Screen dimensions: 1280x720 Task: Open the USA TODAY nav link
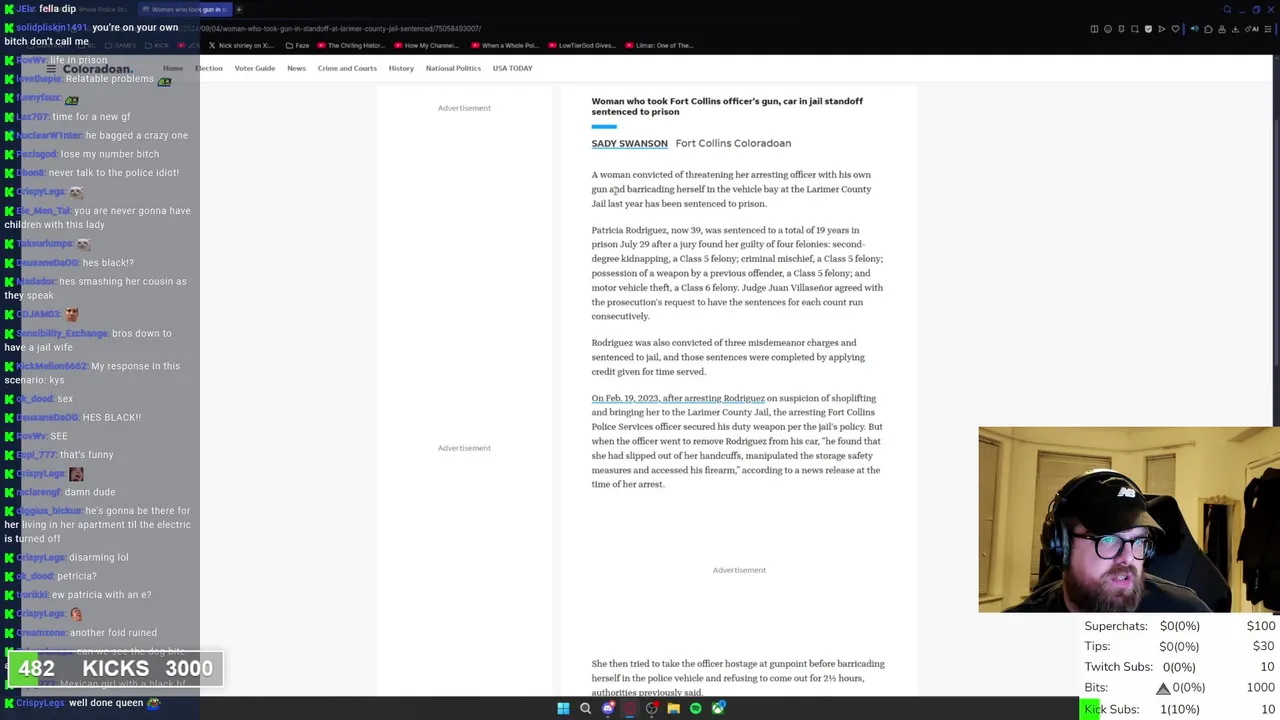[x=512, y=68]
